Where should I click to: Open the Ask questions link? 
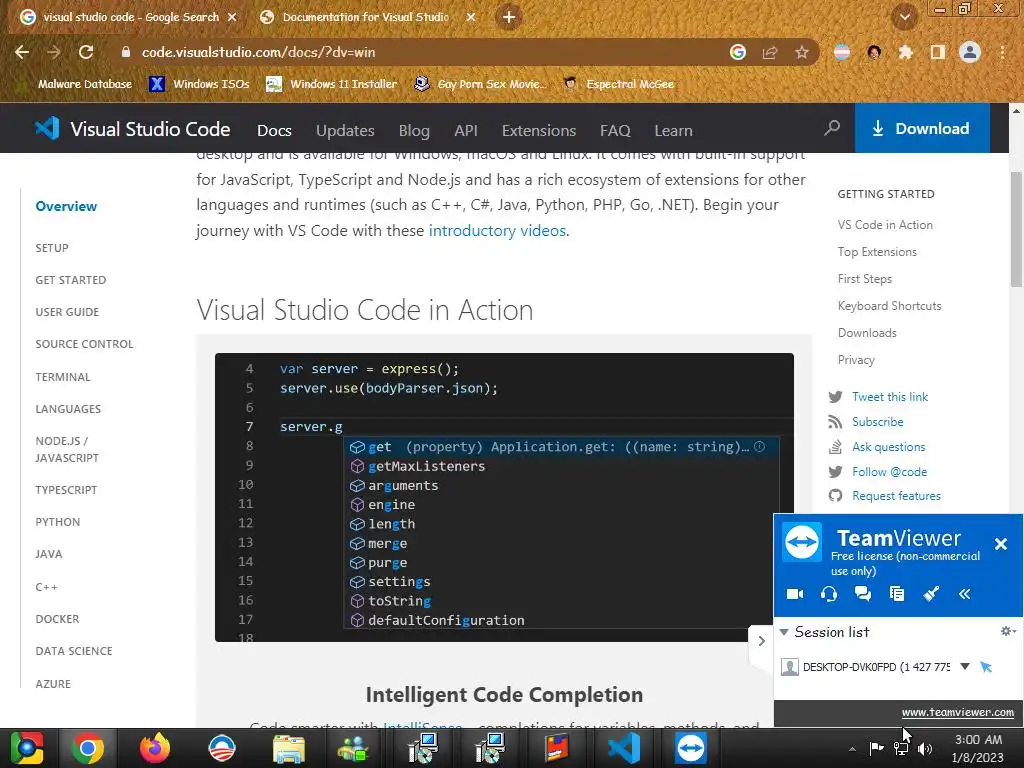[x=888, y=447]
